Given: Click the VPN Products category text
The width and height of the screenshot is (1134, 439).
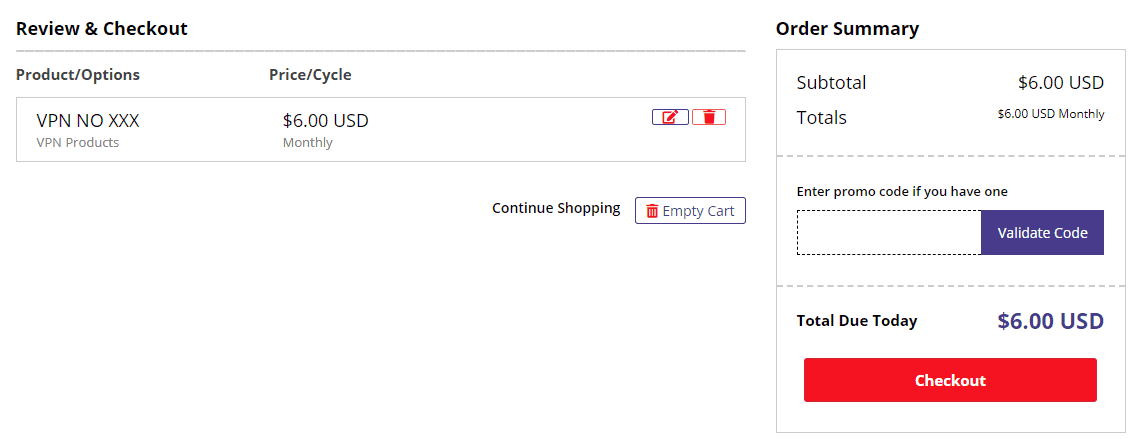Looking at the screenshot, I should [77, 142].
